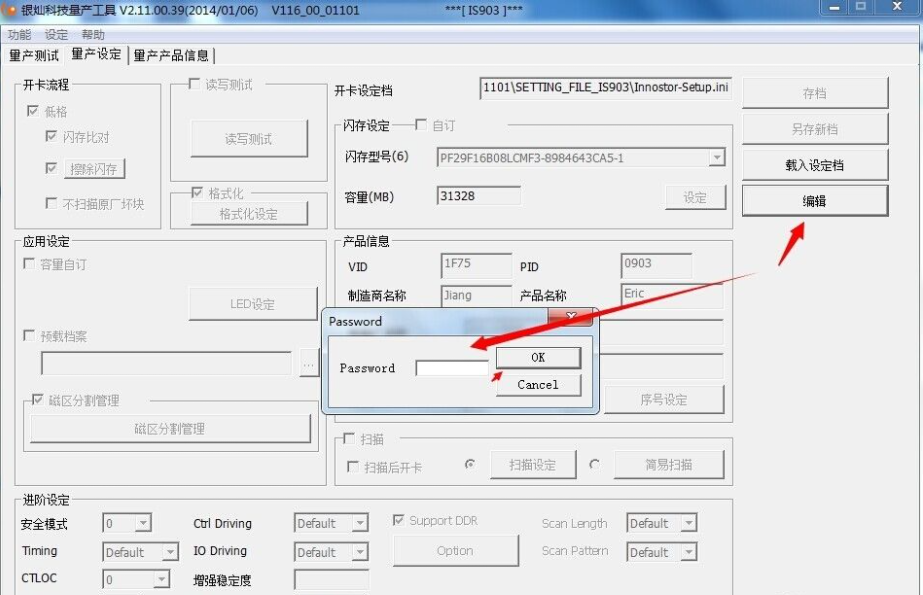Expand the 闪存型号 dropdown
Viewport: 923px width, 595px height.
(716, 158)
